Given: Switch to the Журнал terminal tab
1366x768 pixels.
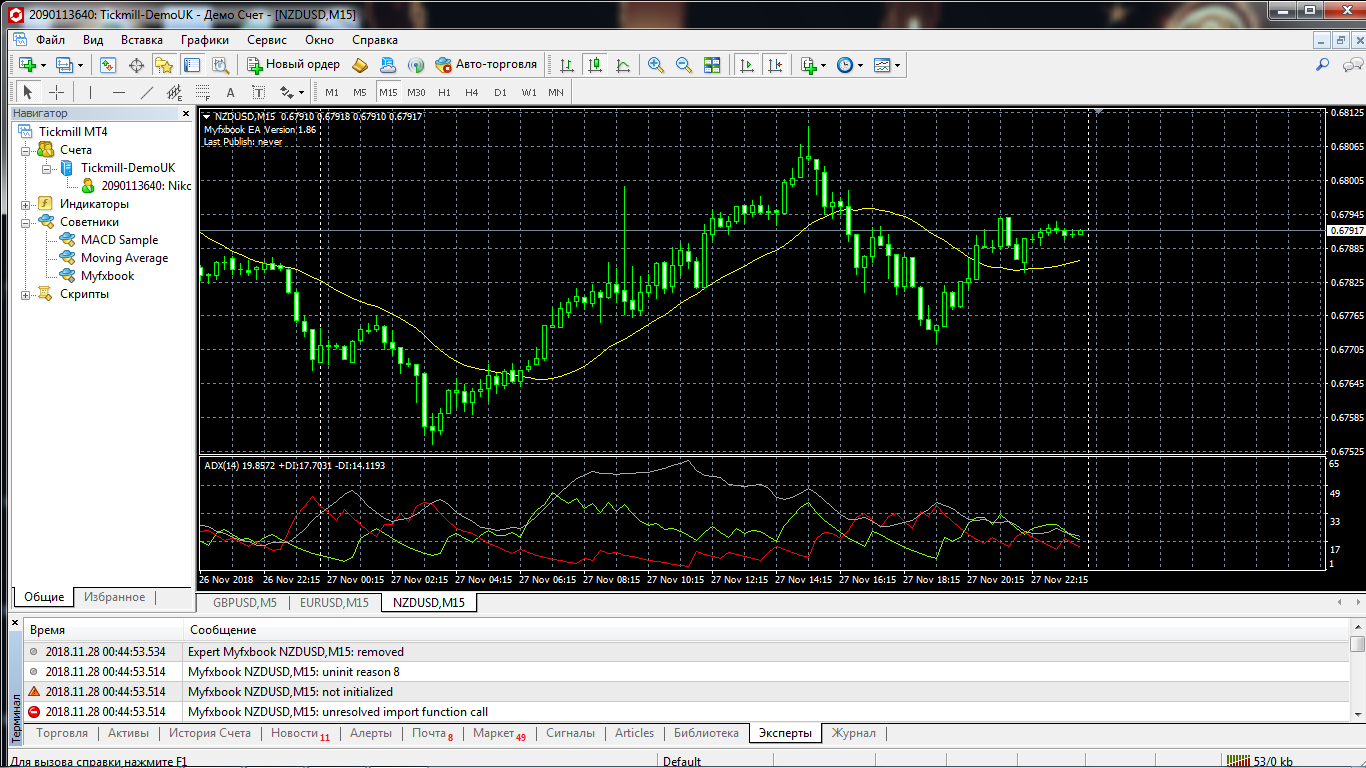Looking at the screenshot, I should click(853, 733).
